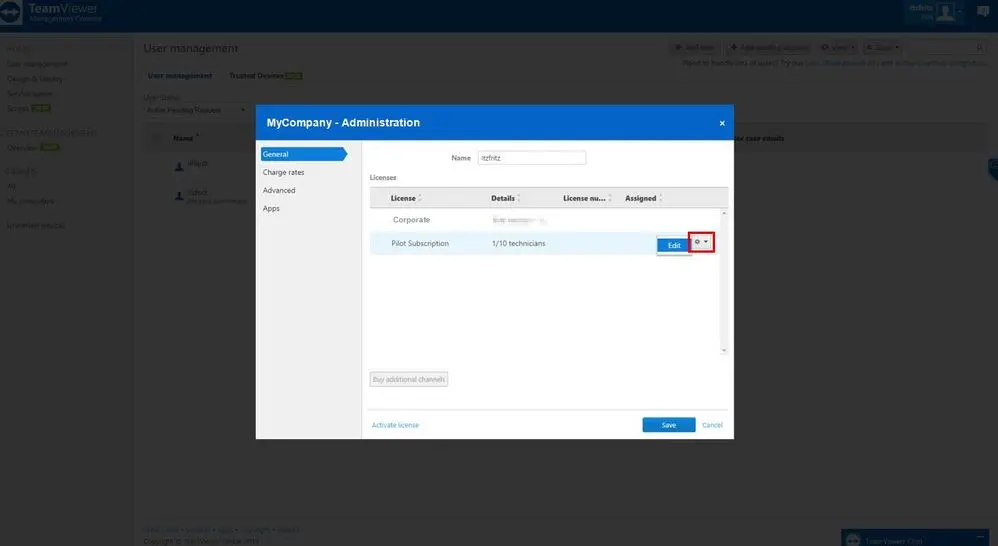
Task: Cancel the administration dialog
Action: click(712, 425)
